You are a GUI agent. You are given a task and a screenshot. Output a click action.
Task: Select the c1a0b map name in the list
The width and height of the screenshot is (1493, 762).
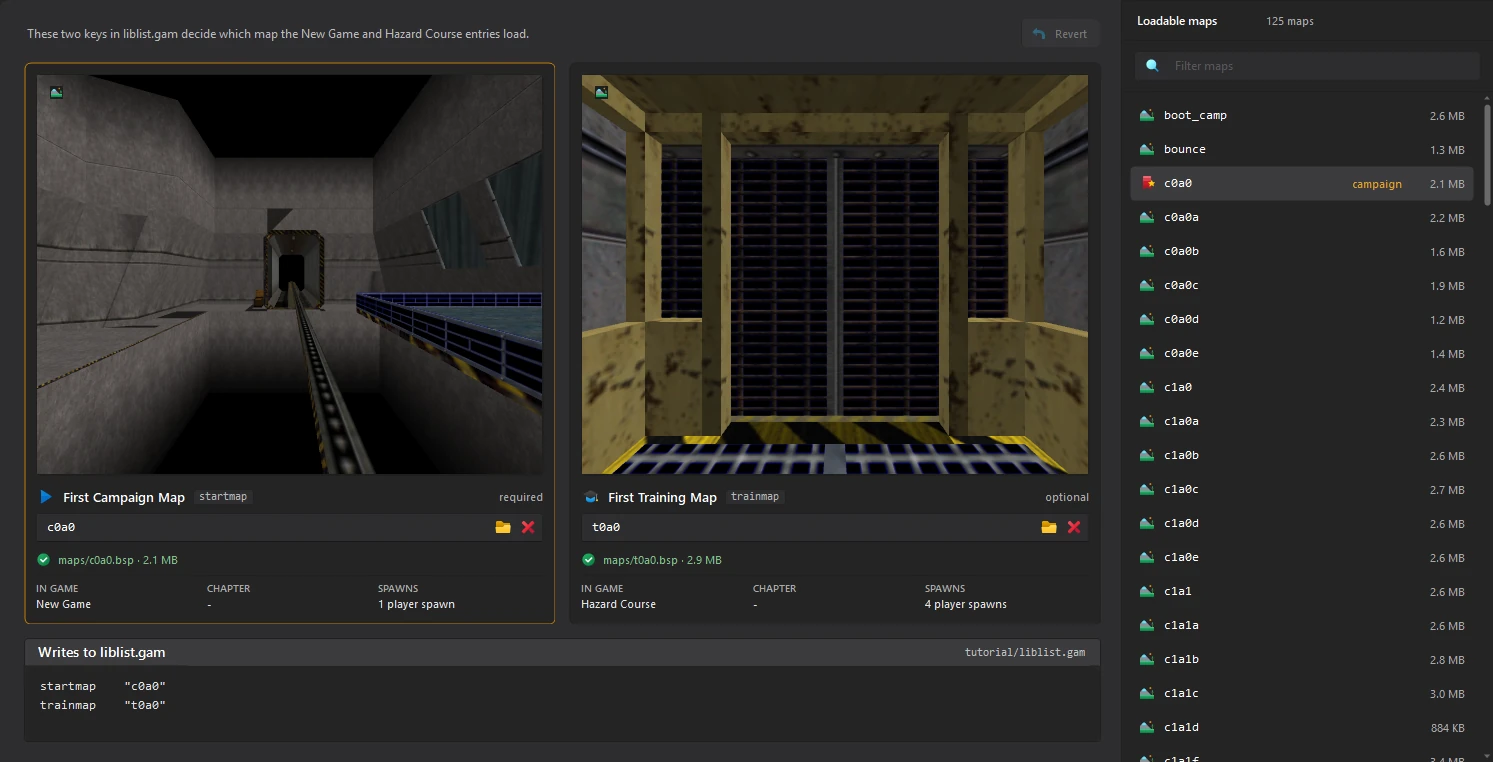click(1181, 456)
